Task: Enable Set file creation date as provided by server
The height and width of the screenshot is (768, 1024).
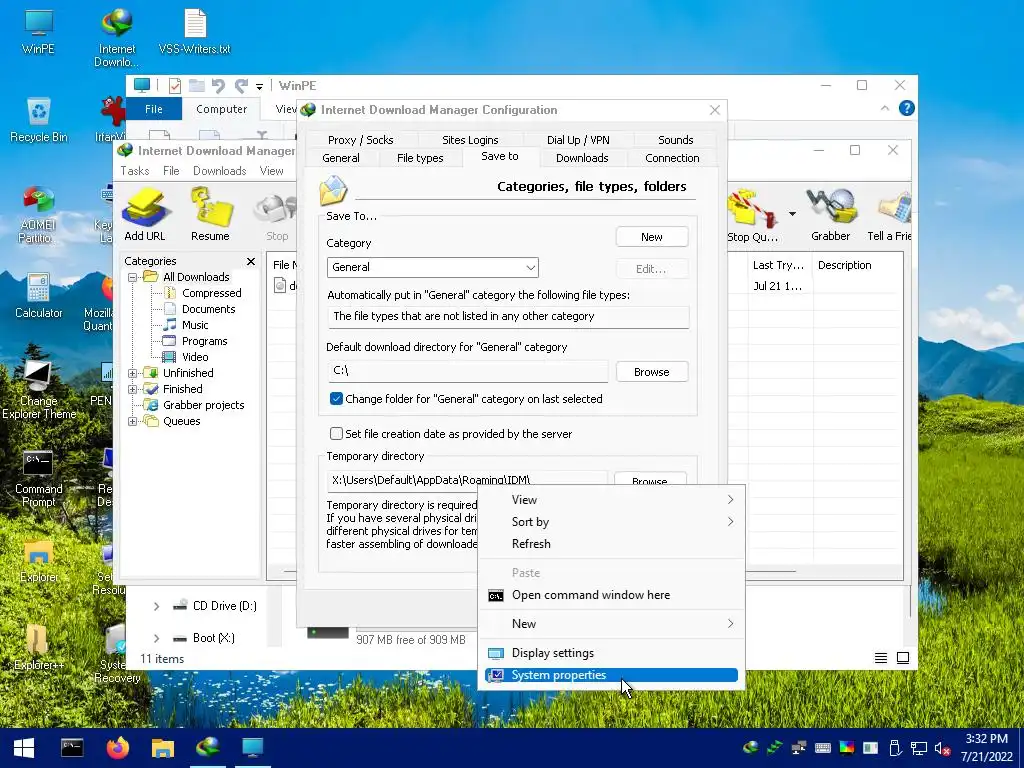Action: point(336,434)
